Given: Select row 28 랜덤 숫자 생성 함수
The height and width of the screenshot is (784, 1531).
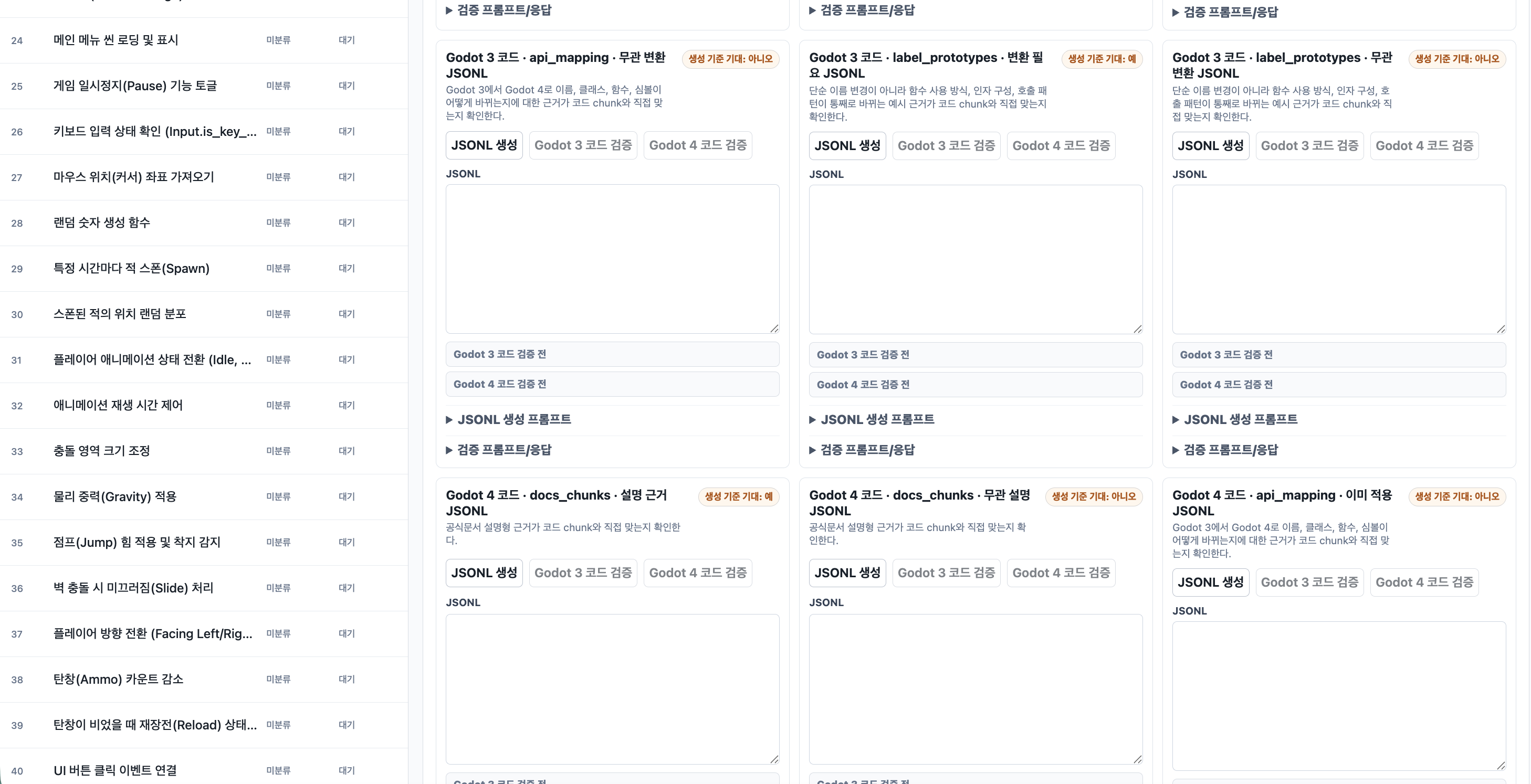Looking at the screenshot, I should point(204,223).
